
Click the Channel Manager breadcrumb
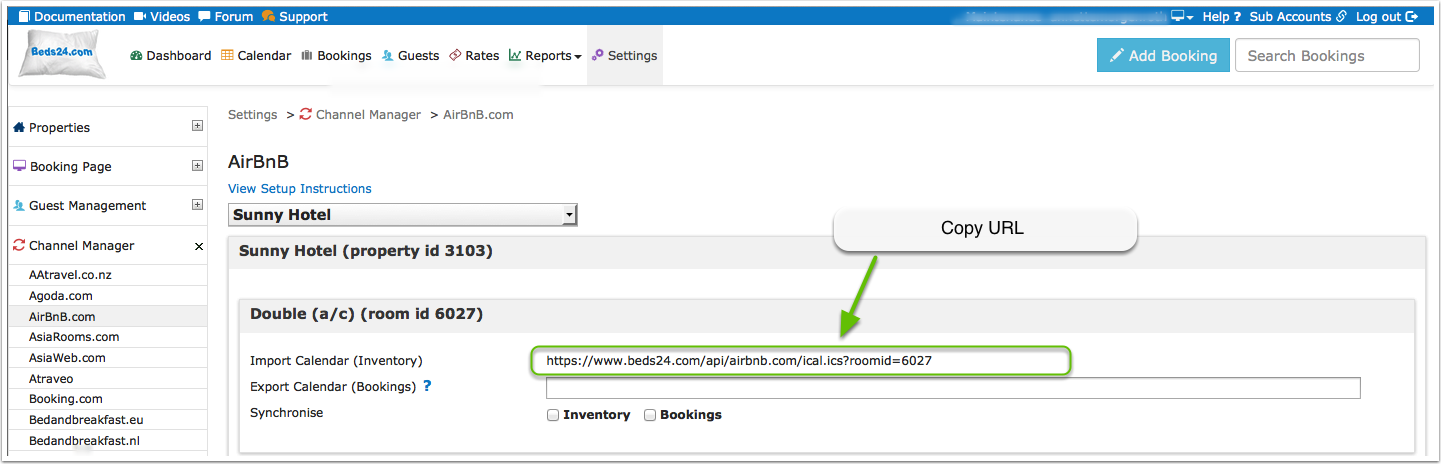[x=368, y=115]
